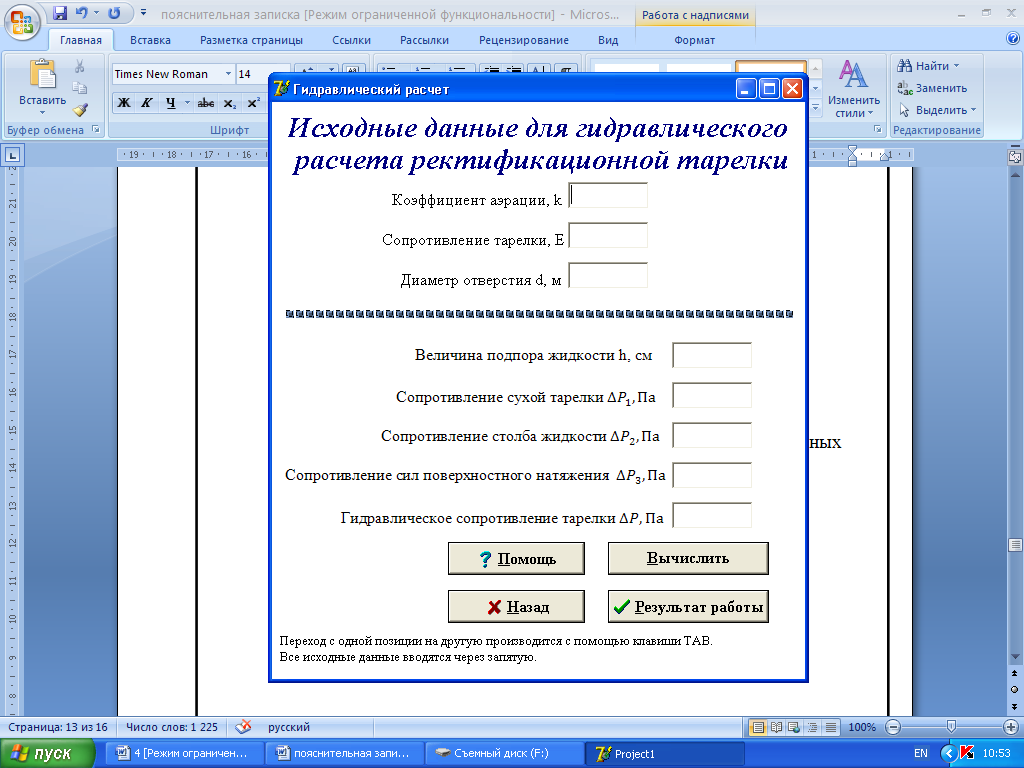Viewport: 1024px width, 768px height.
Task: Click the Диаметр отверстия d input field
Action: 608,275
